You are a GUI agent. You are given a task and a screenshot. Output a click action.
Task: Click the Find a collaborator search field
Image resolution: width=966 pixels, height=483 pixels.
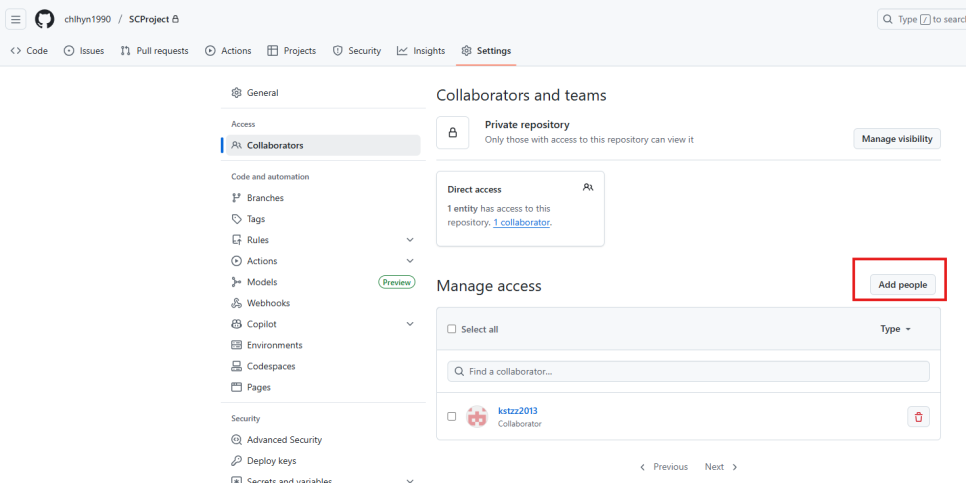688,371
